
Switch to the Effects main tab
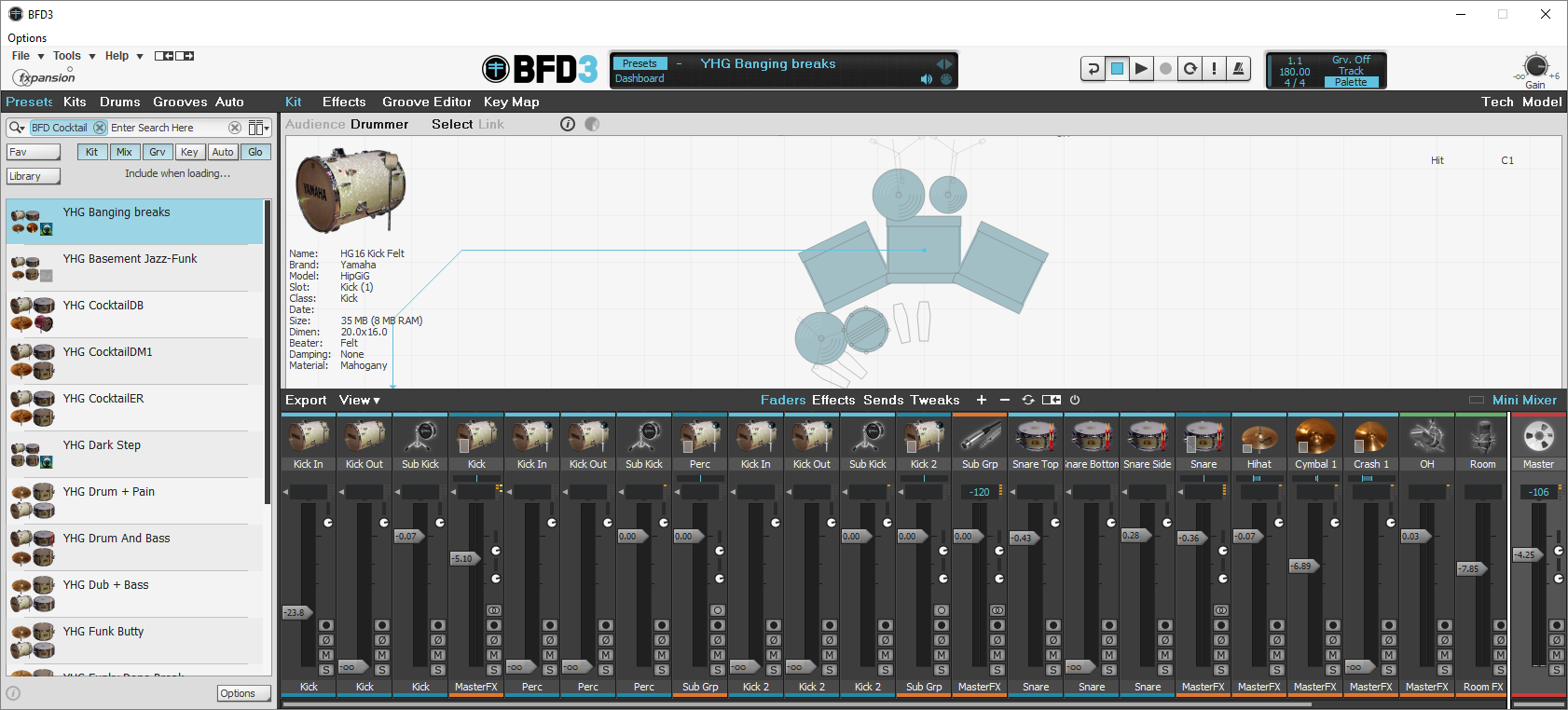pyautogui.click(x=344, y=102)
